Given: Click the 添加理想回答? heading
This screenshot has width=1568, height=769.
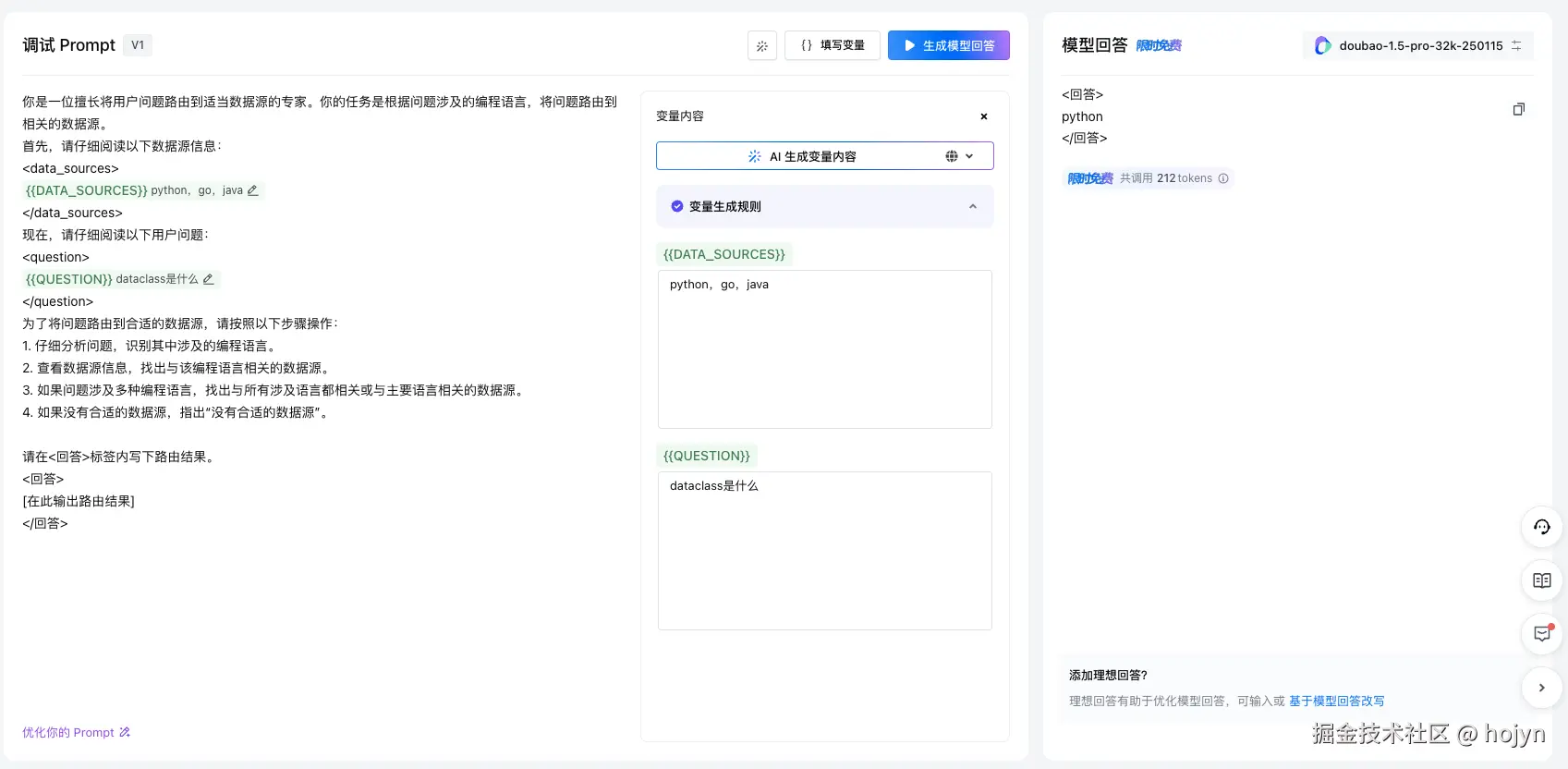Looking at the screenshot, I should [1108, 676].
